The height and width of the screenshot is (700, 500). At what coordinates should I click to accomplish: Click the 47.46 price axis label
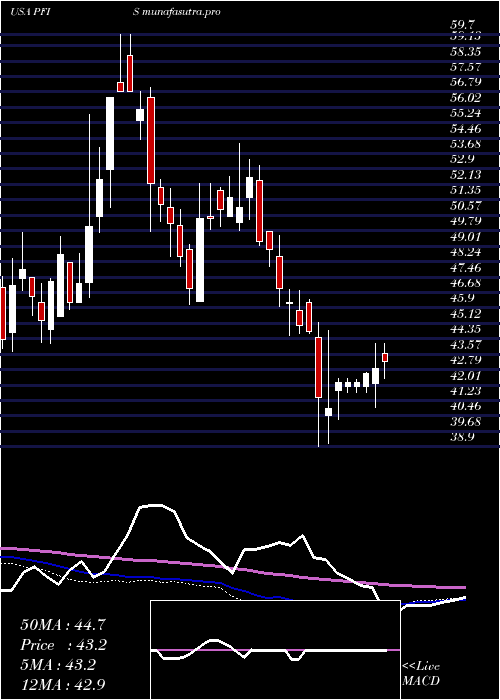coord(464,267)
